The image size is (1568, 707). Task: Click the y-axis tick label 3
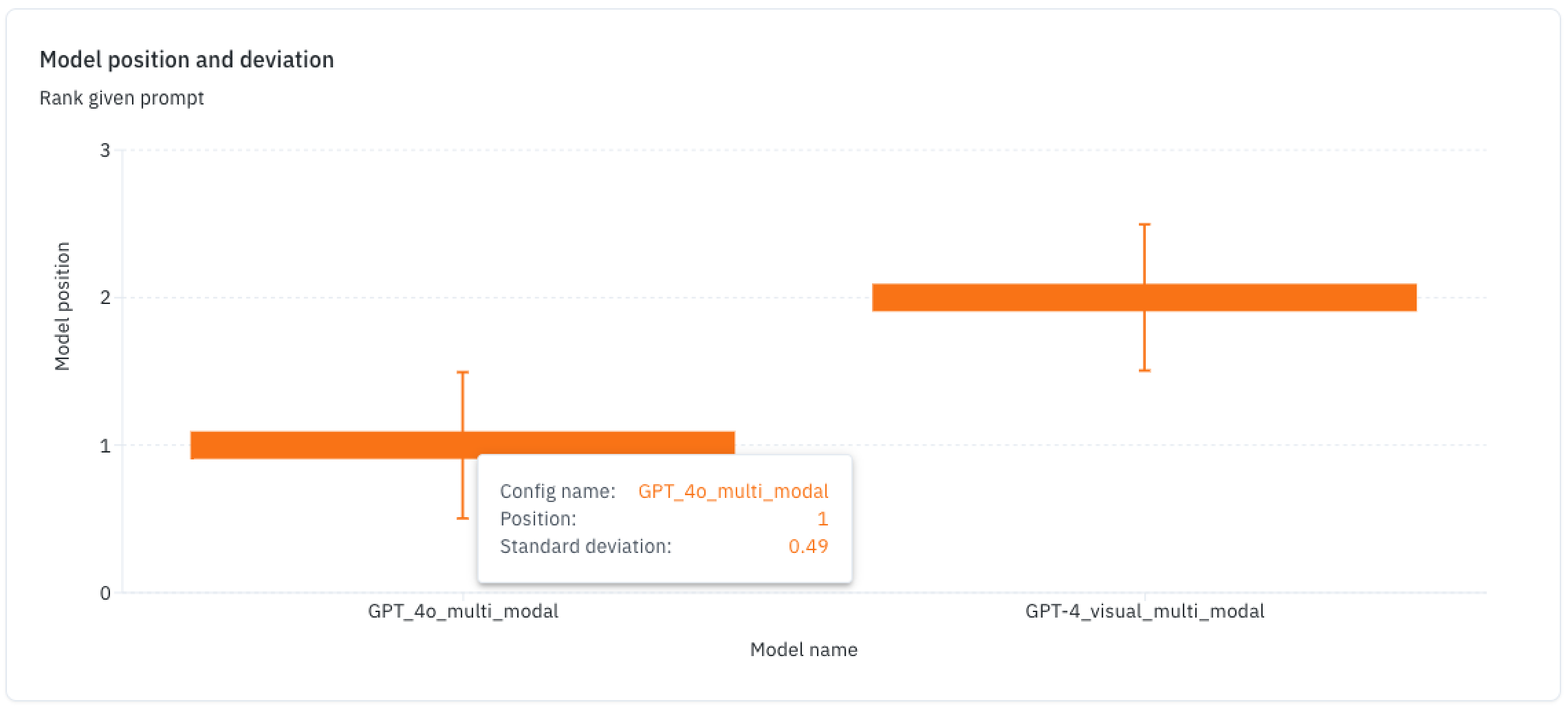105,150
